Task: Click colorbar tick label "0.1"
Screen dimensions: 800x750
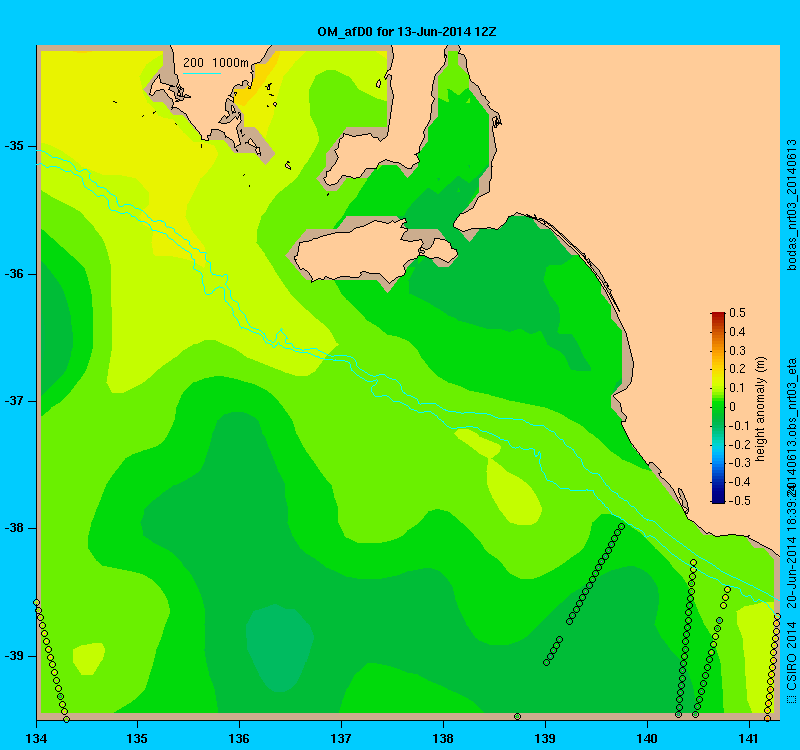Action: (737, 388)
